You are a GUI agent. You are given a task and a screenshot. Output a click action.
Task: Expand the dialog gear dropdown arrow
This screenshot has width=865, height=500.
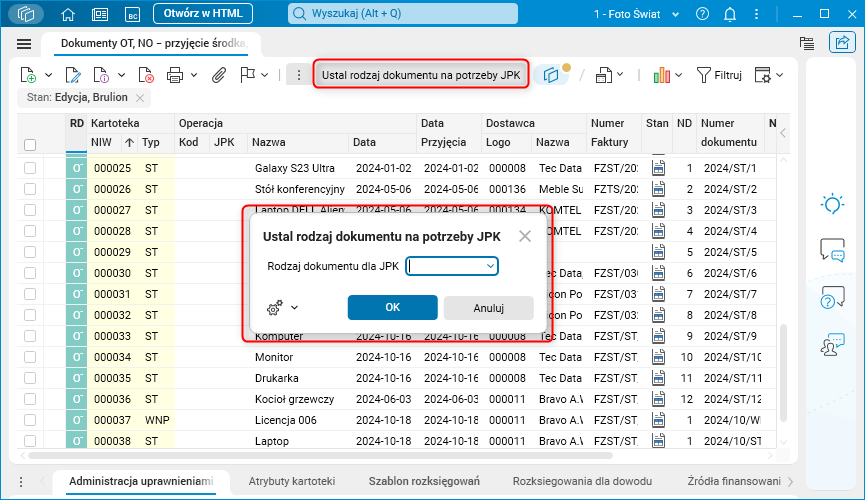tap(295, 308)
